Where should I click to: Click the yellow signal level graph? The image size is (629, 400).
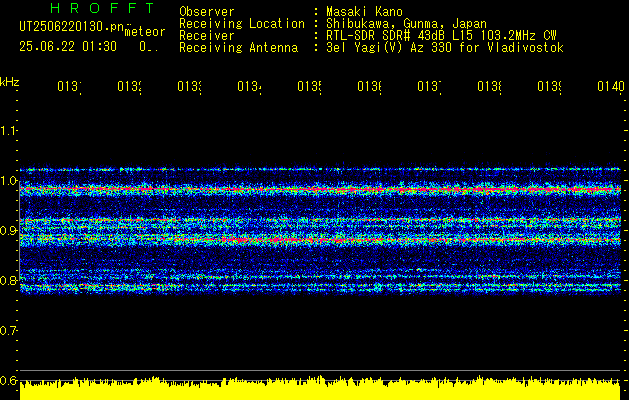pyautogui.click(x=320, y=388)
